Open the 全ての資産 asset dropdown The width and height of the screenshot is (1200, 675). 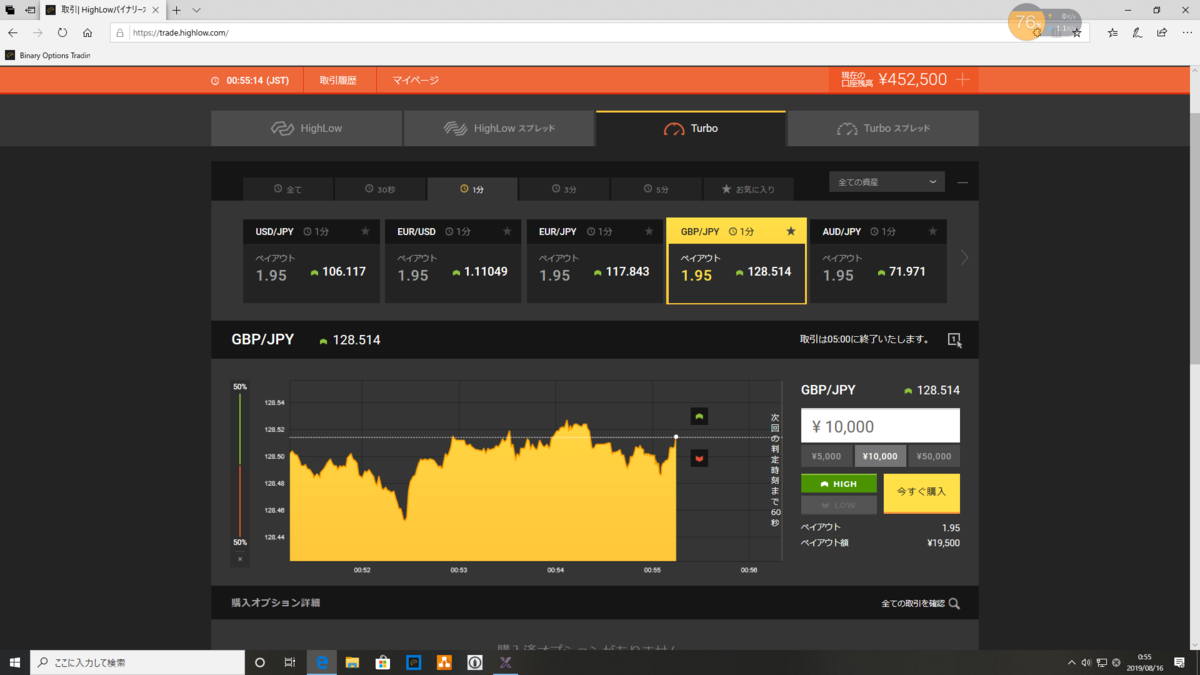[887, 182]
